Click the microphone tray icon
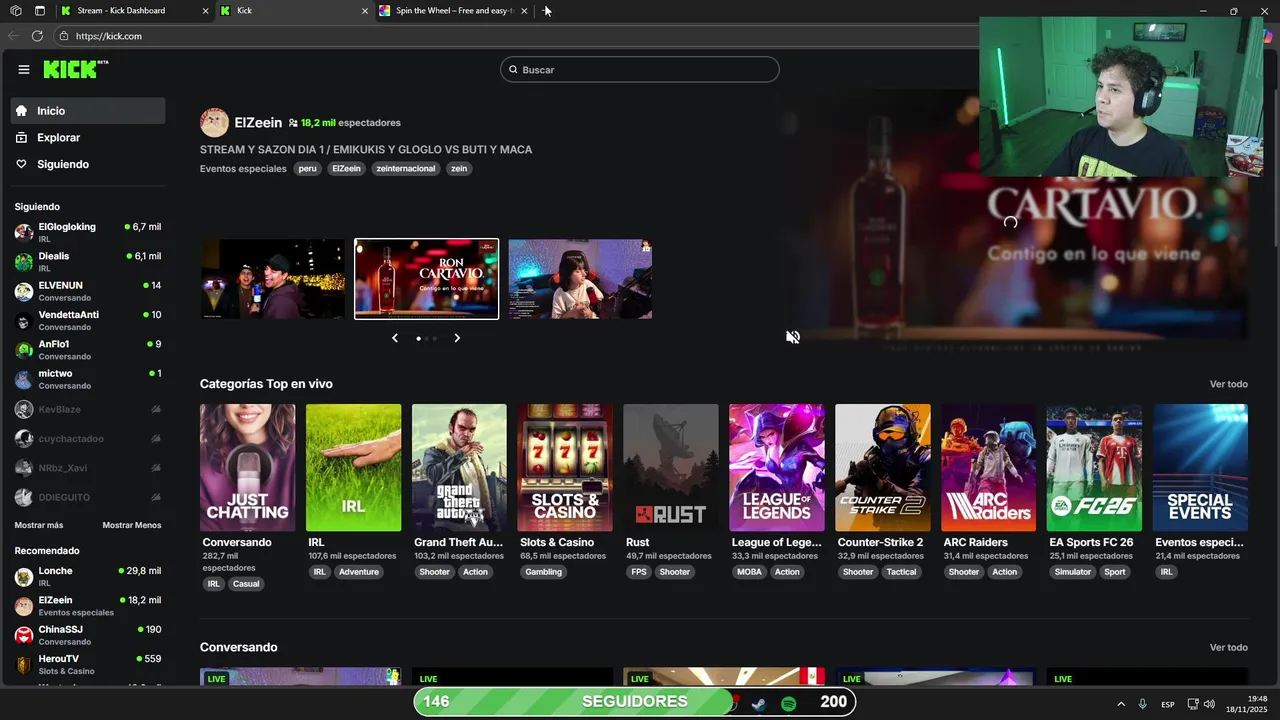Viewport: 1280px width, 720px height. pos(1142,704)
